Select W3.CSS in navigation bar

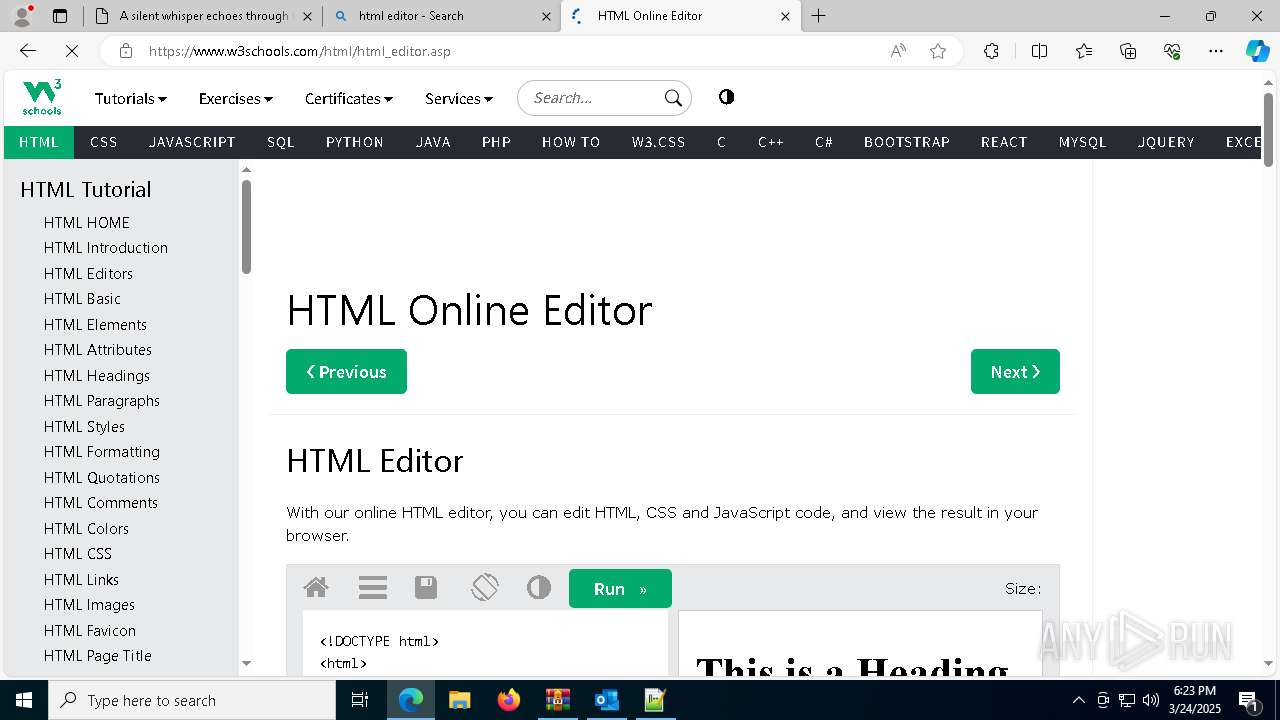click(x=658, y=142)
